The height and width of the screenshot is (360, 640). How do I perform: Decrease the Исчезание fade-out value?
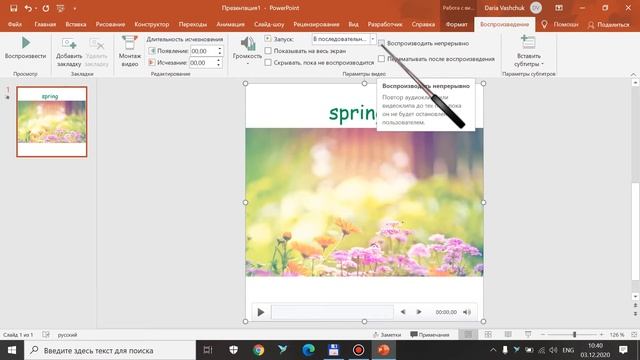219,65
